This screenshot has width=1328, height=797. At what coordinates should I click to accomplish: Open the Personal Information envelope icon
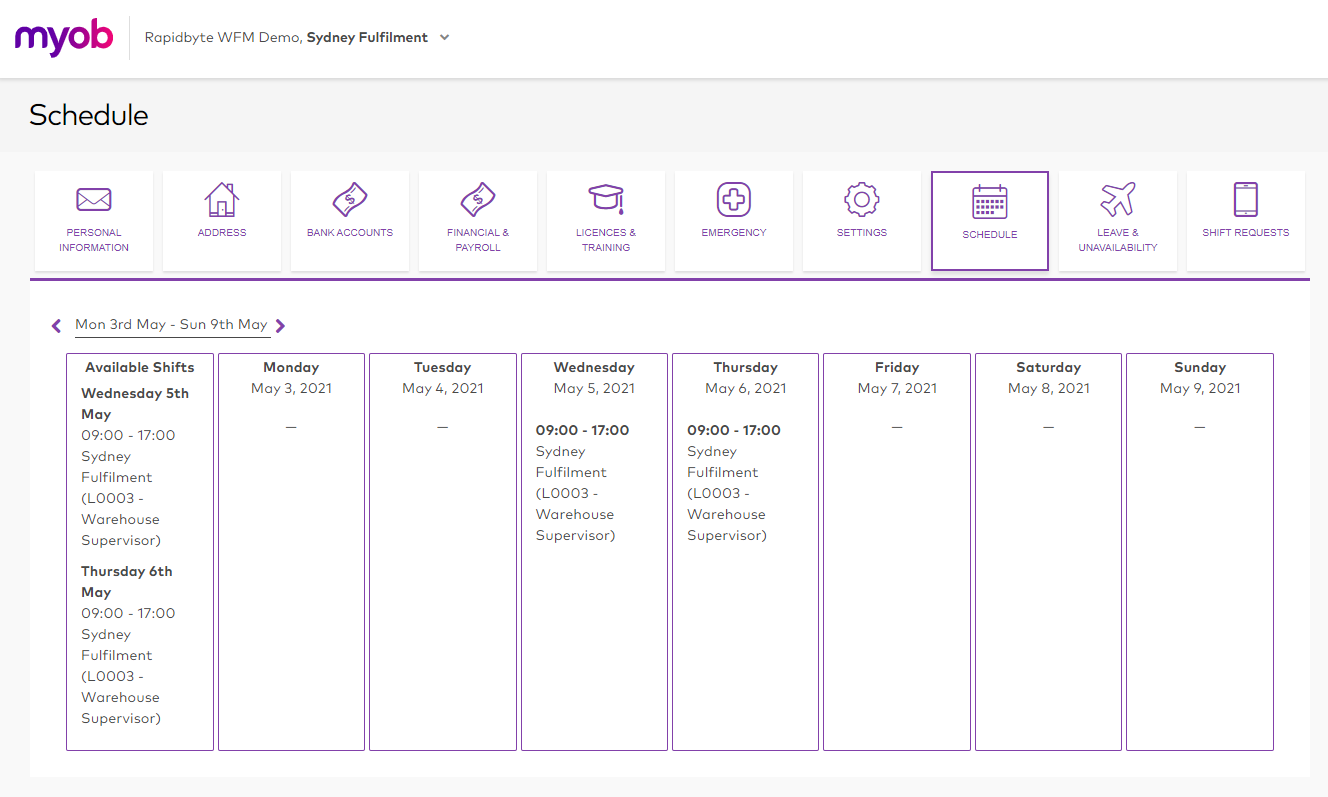tap(94, 200)
